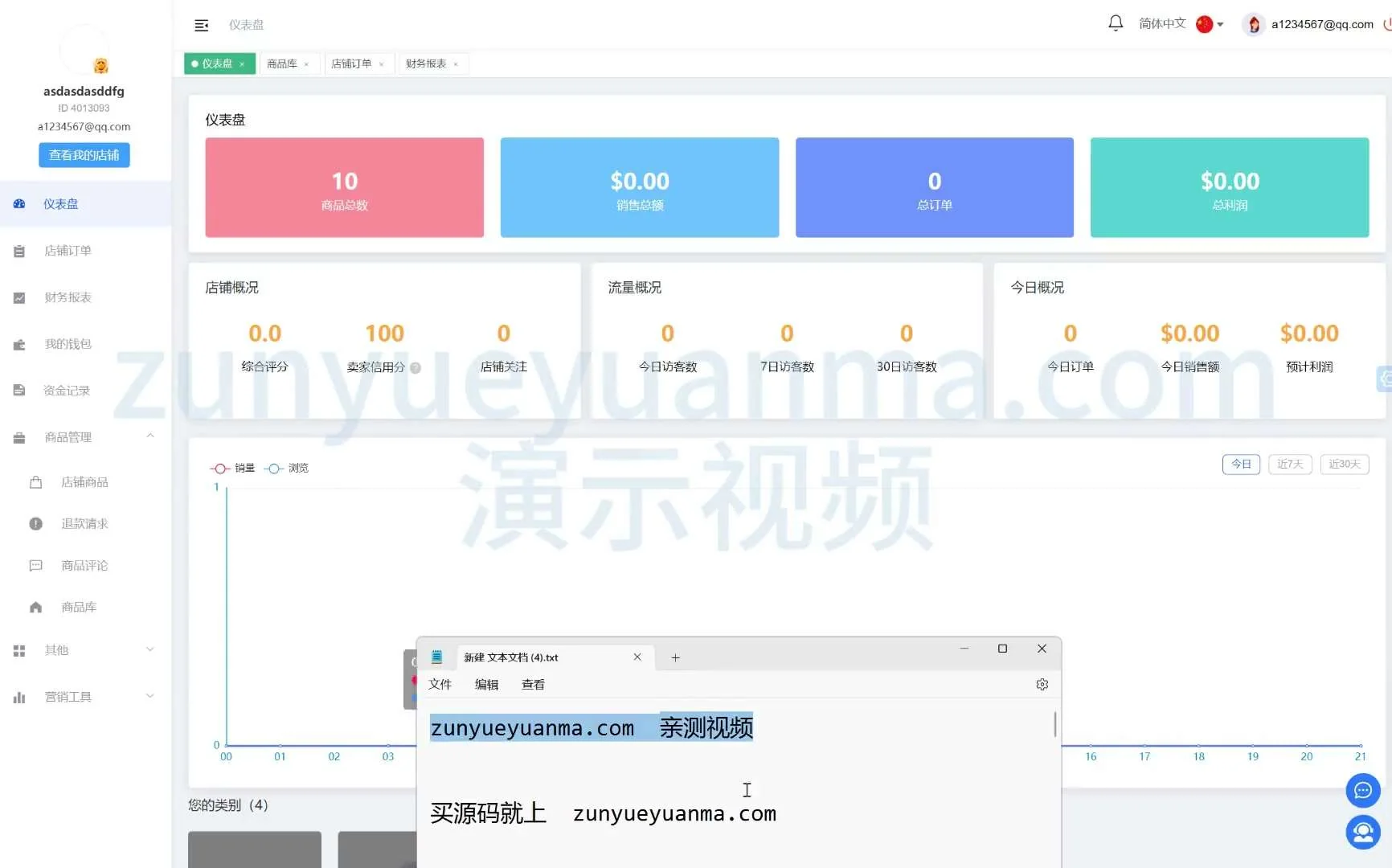
Task: Collapse the 商品管理 sidebar menu
Action: (x=149, y=436)
